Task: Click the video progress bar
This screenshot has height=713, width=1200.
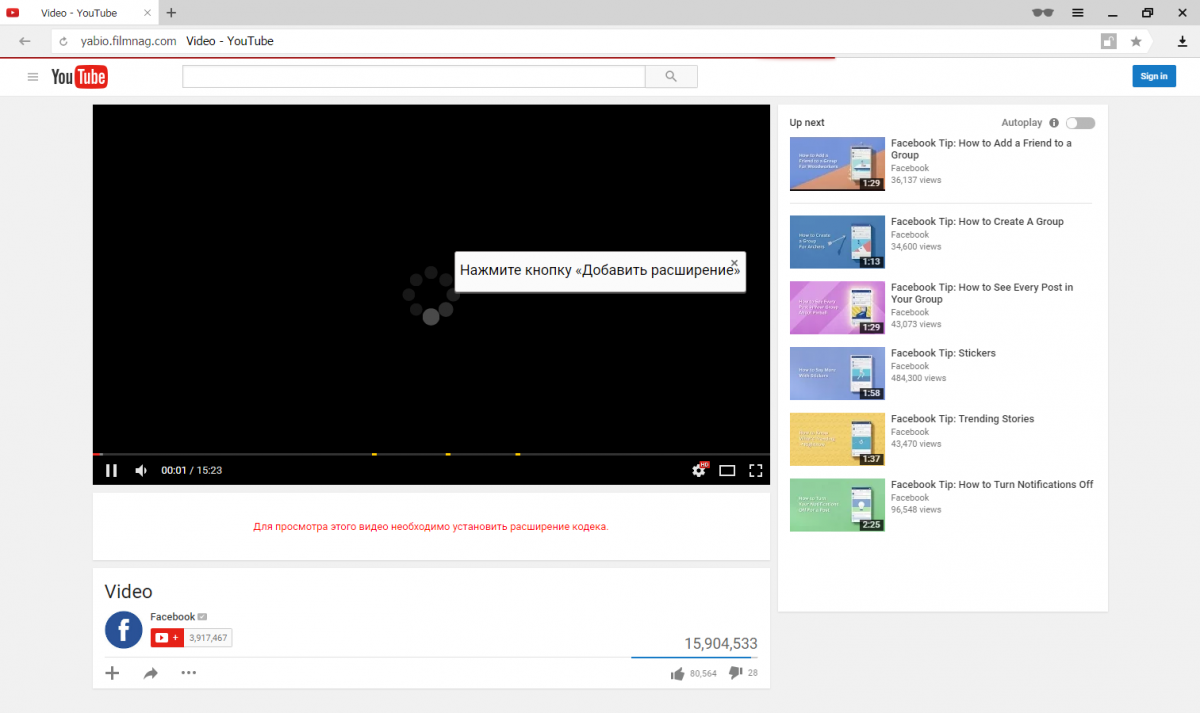Action: pyautogui.click(x=430, y=454)
